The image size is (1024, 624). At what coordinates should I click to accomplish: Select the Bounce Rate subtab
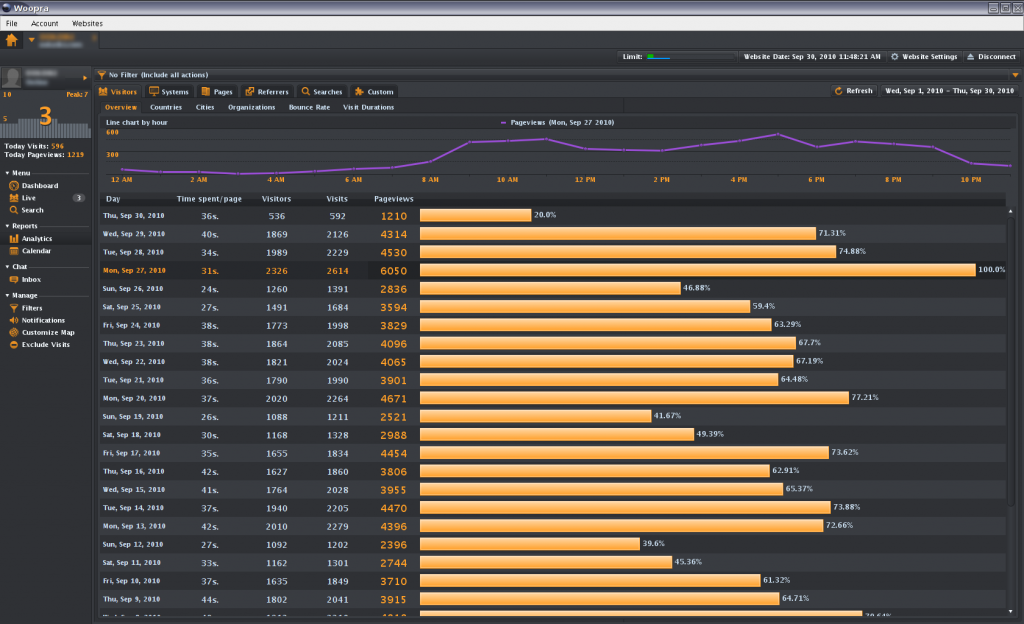pyautogui.click(x=309, y=107)
